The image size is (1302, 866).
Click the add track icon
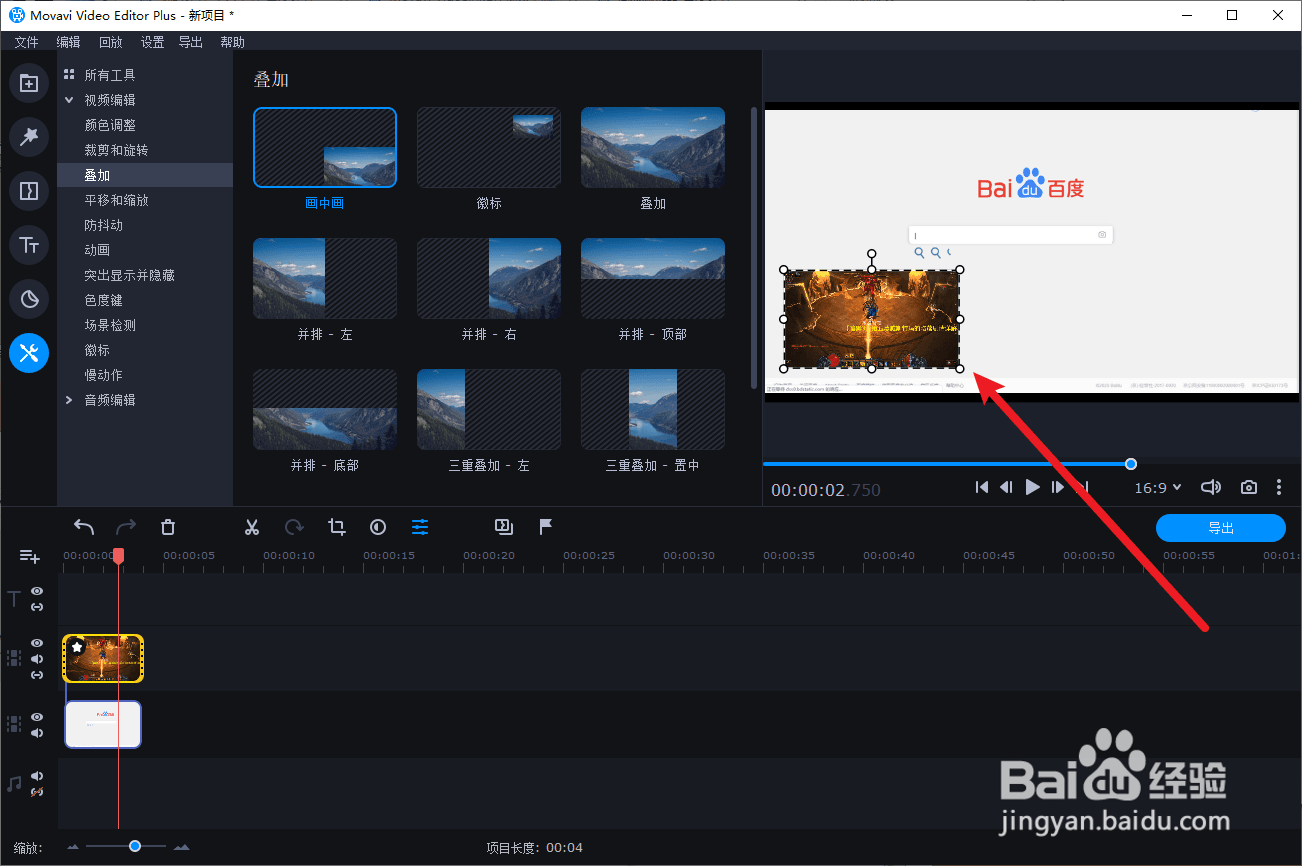tap(29, 556)
